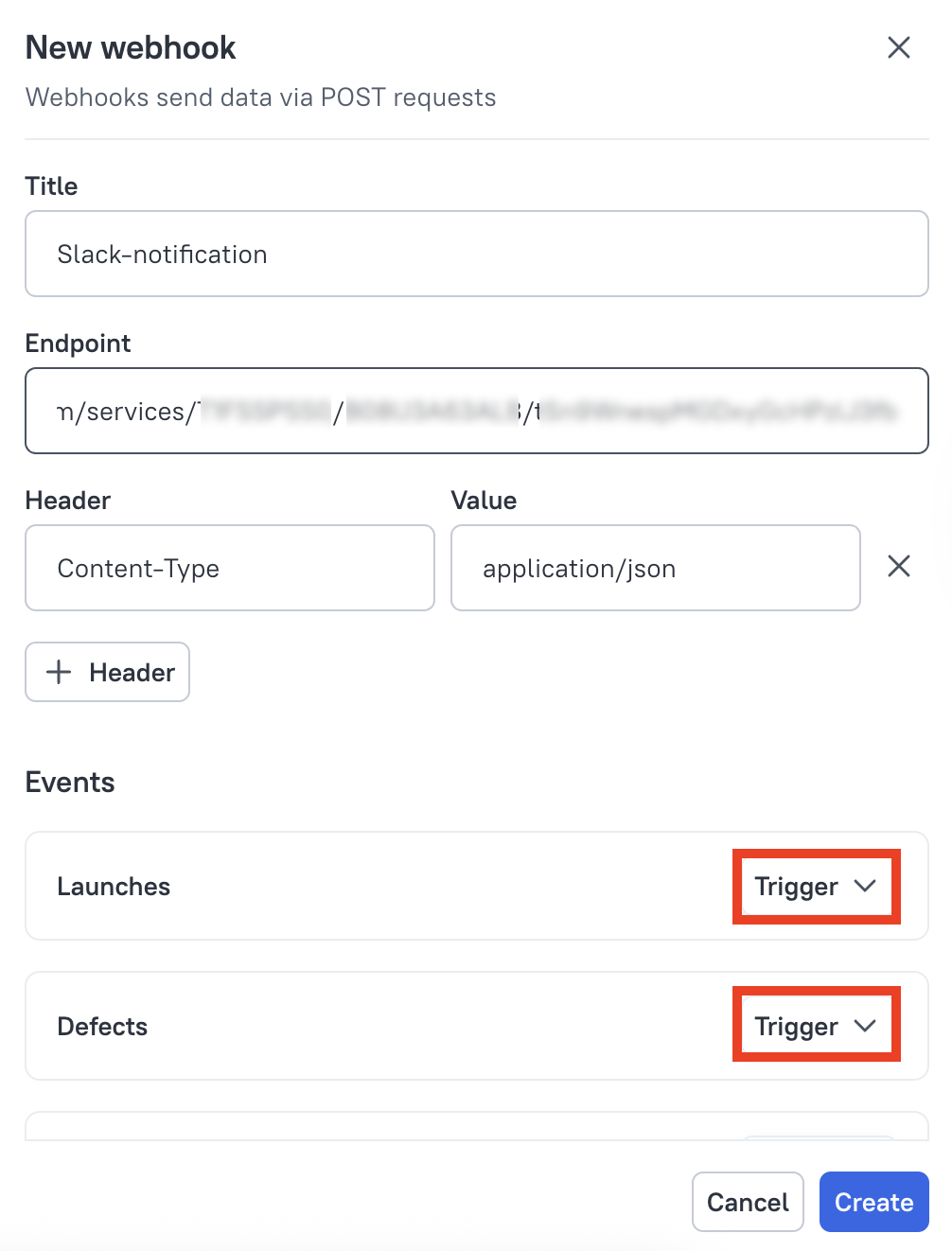Screen dimensions: 952x1251
Task: Click the Launches event row
Action: pyautogui.click(x=379, y=887)
